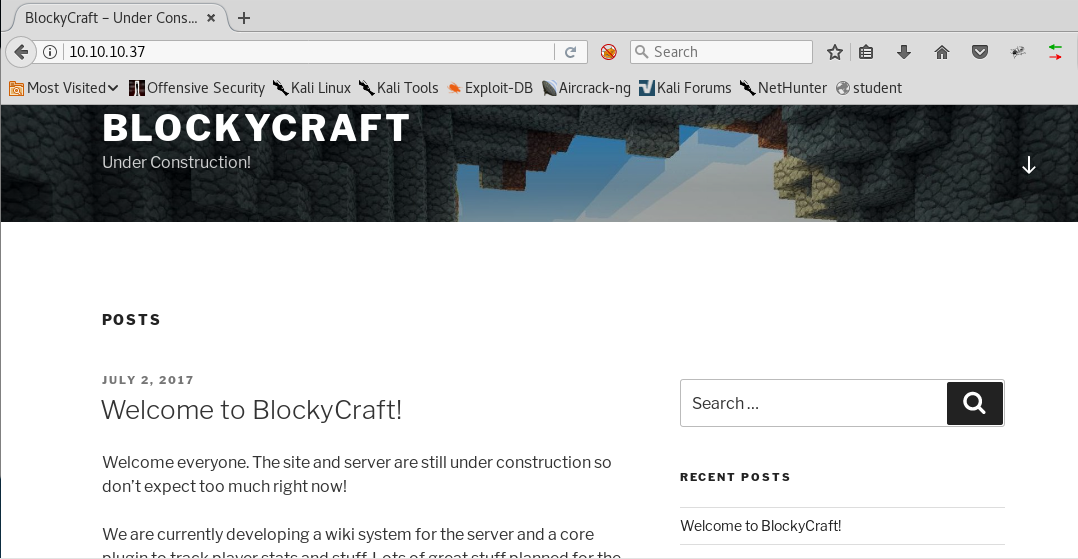This screenshot has height=559, width=1078.
Task: Click the NoScript blocked-scripts icon
Action: coord(608,52)
